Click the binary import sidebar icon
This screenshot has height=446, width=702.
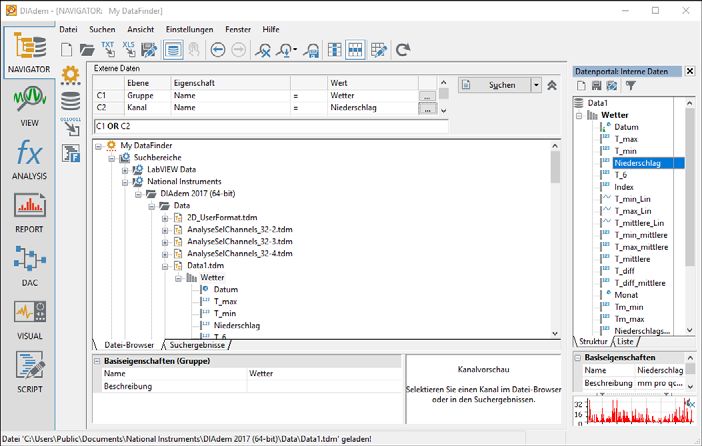tap(71, 127)
